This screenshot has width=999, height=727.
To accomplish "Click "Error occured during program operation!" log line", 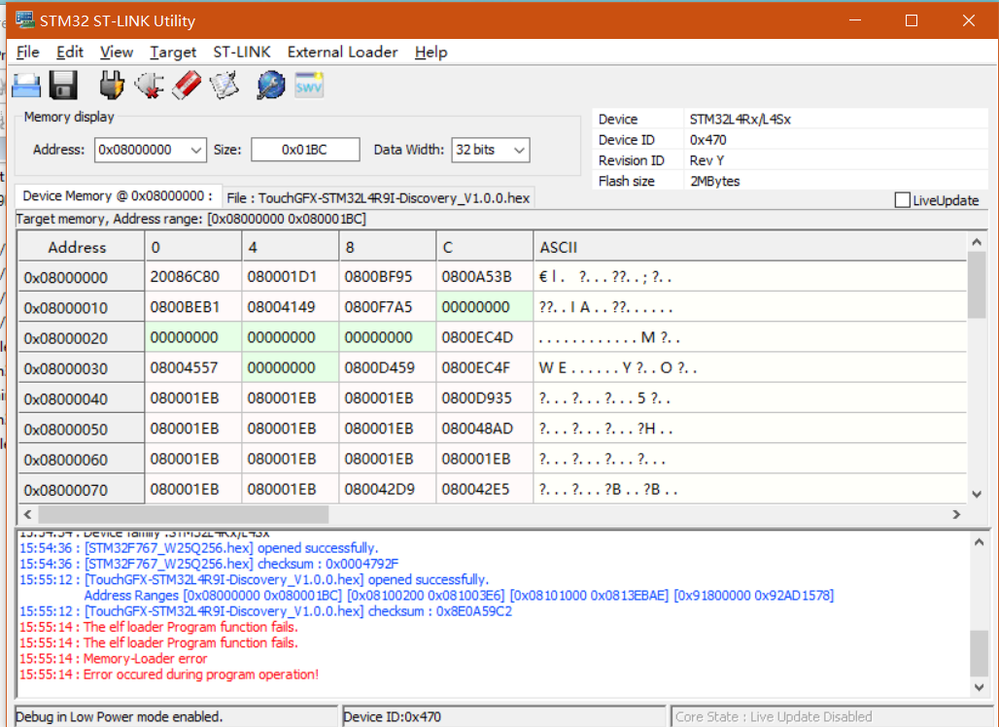I will [169, 675].
